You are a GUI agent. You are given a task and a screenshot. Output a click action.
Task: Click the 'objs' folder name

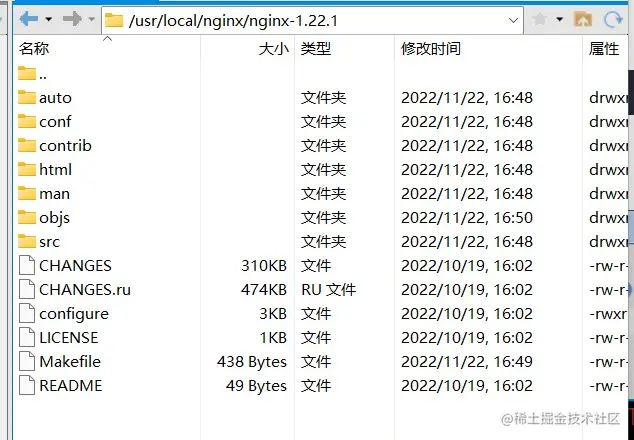pyautogui.click(x=55, y=218)
